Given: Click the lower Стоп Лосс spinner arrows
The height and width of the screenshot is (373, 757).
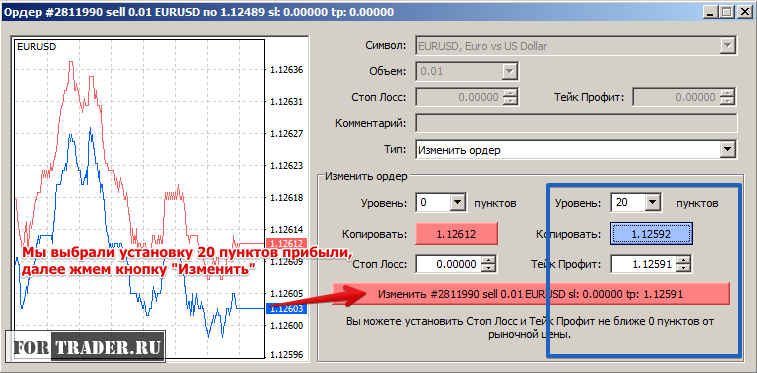Looking at the screenshot, I should click(489, 264).
